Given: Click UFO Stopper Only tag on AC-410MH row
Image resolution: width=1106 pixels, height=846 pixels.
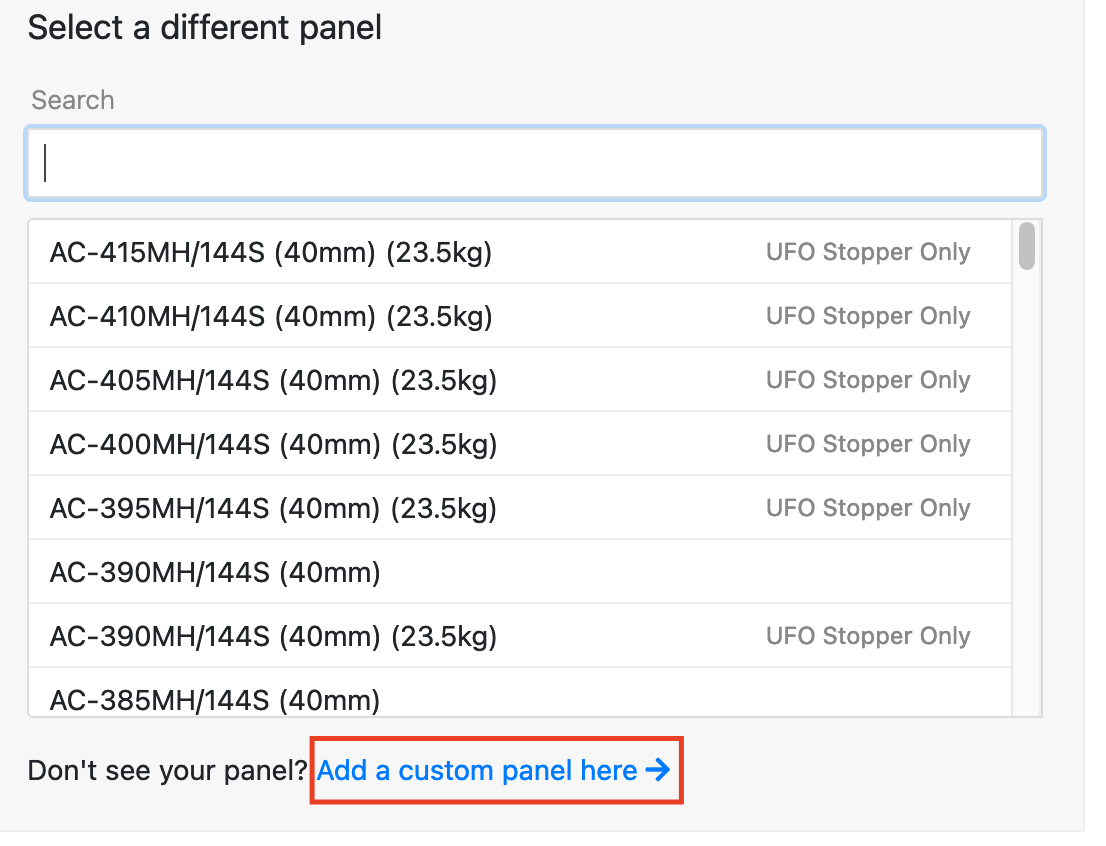Looking at the screenshot, I should pos(868,316).
